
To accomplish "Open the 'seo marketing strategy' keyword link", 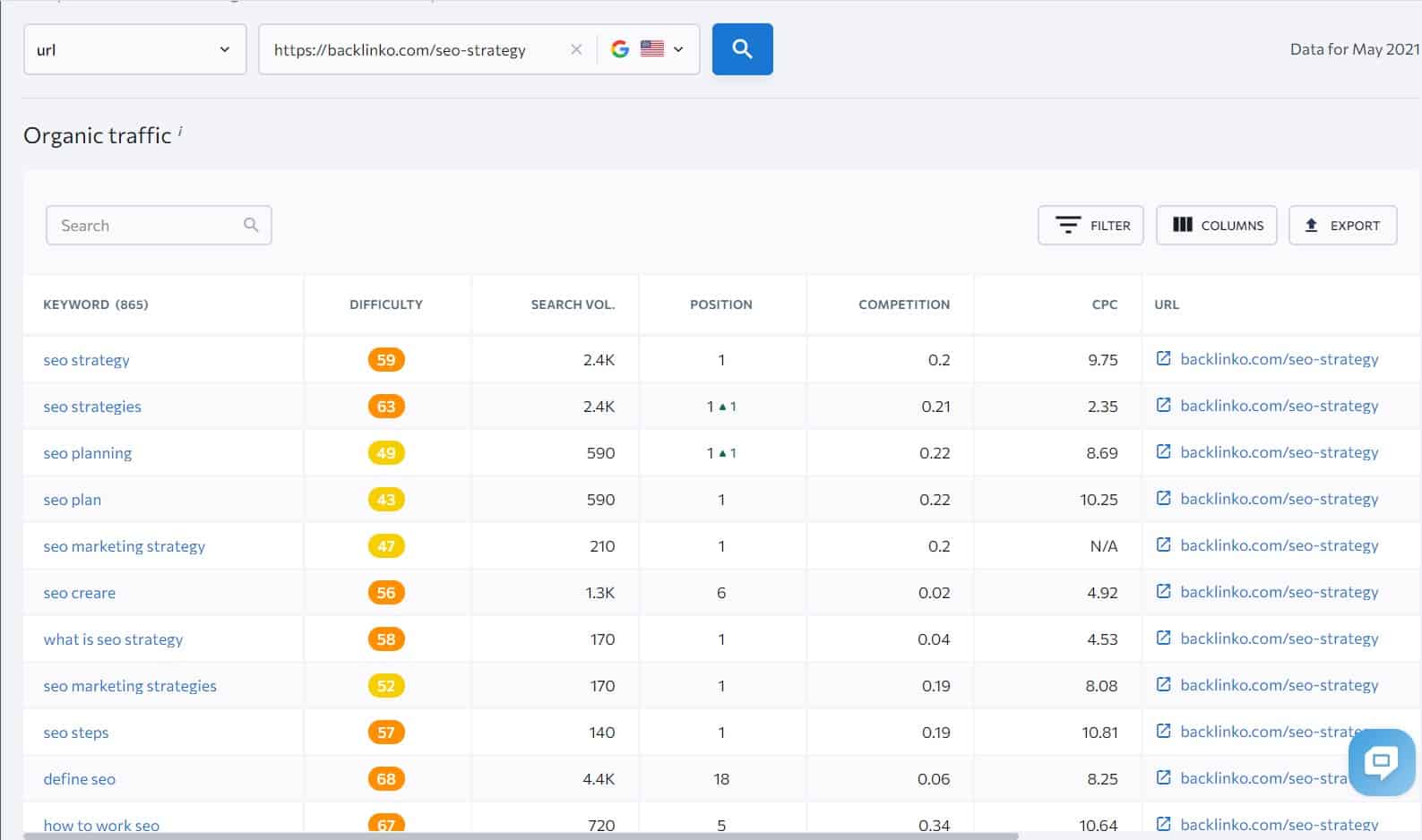I will tap(124, 546).
